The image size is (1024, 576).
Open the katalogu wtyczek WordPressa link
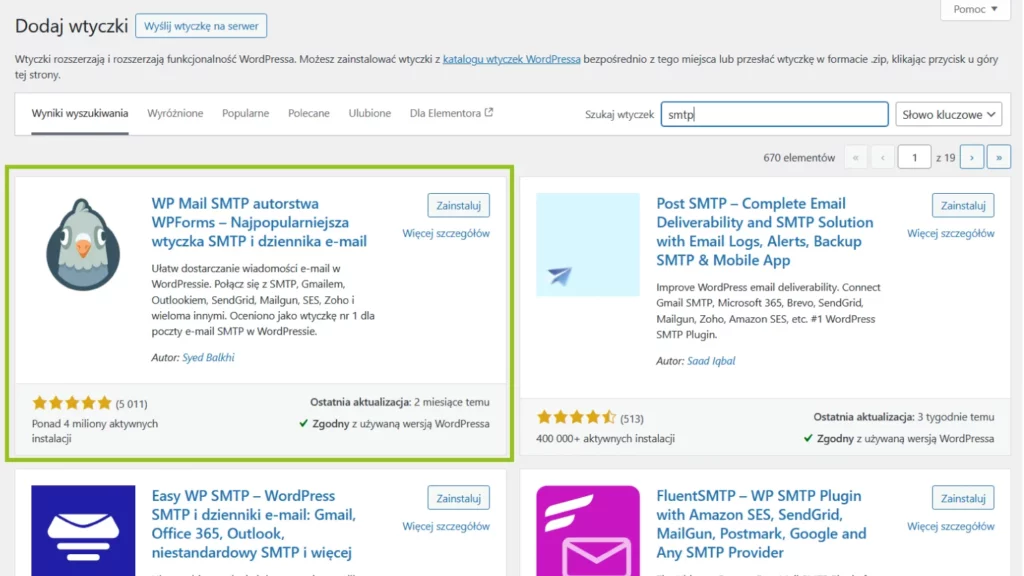[x=511, y=58]
